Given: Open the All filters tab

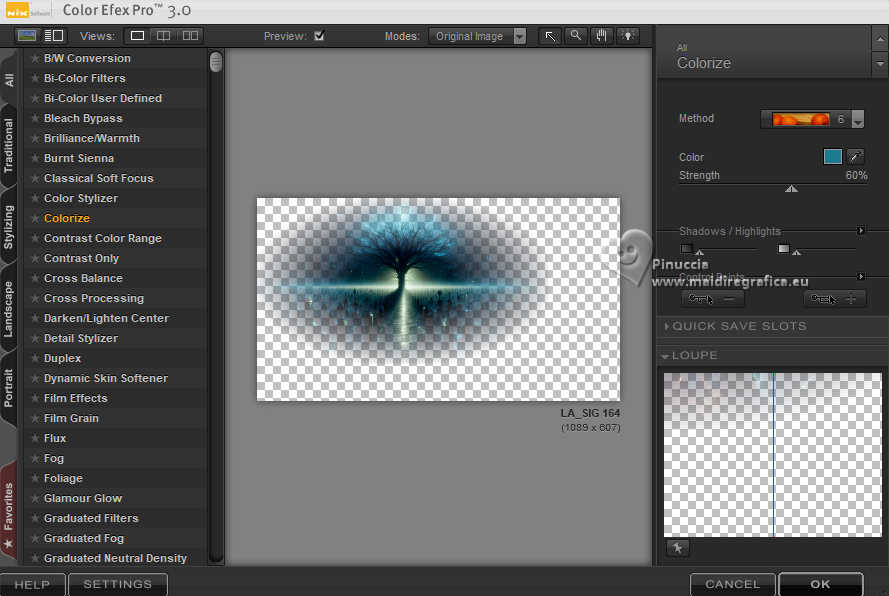Looking at the screenshot, I should click(9, 79).
